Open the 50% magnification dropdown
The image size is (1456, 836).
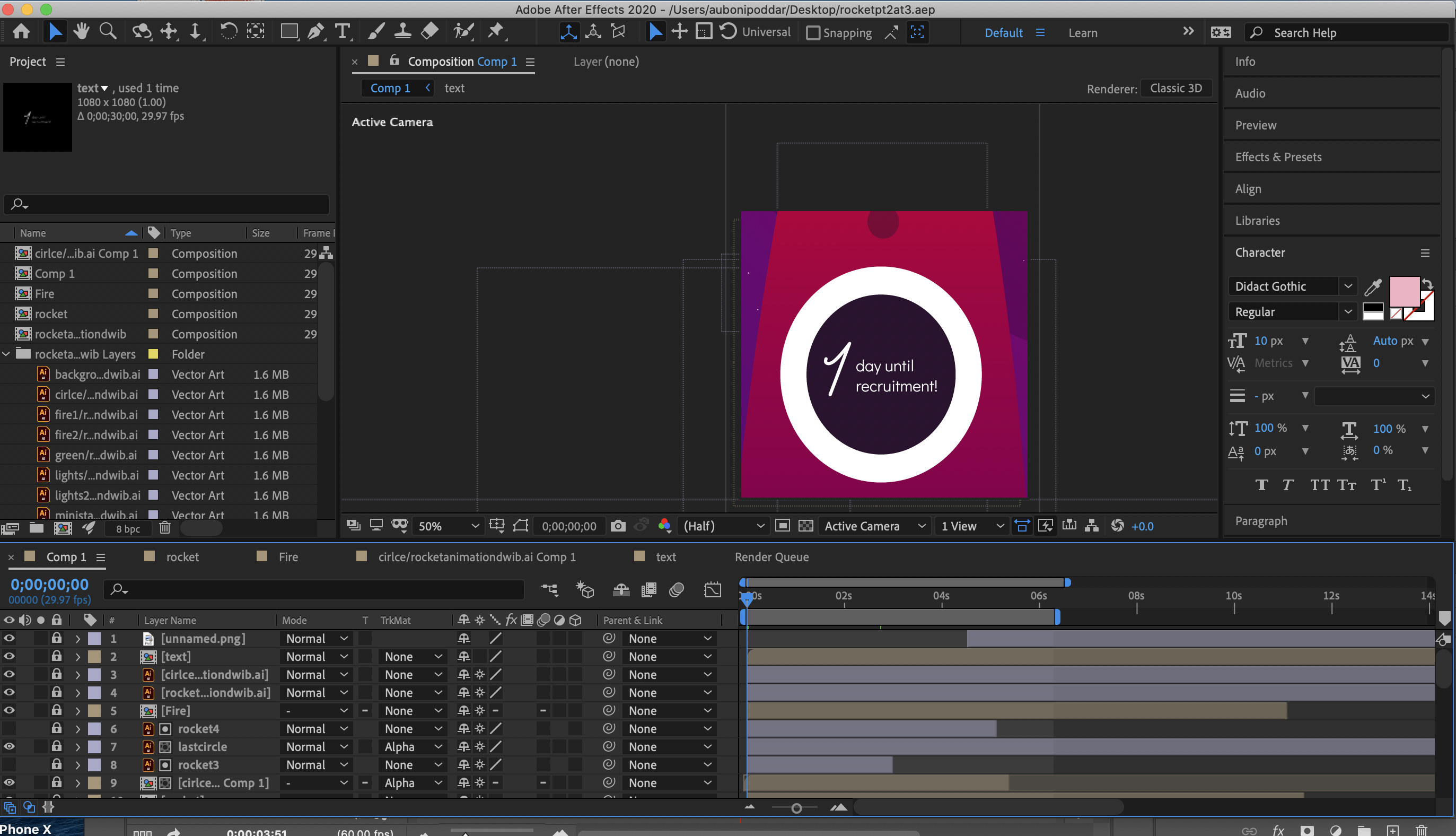click(448, 526)
